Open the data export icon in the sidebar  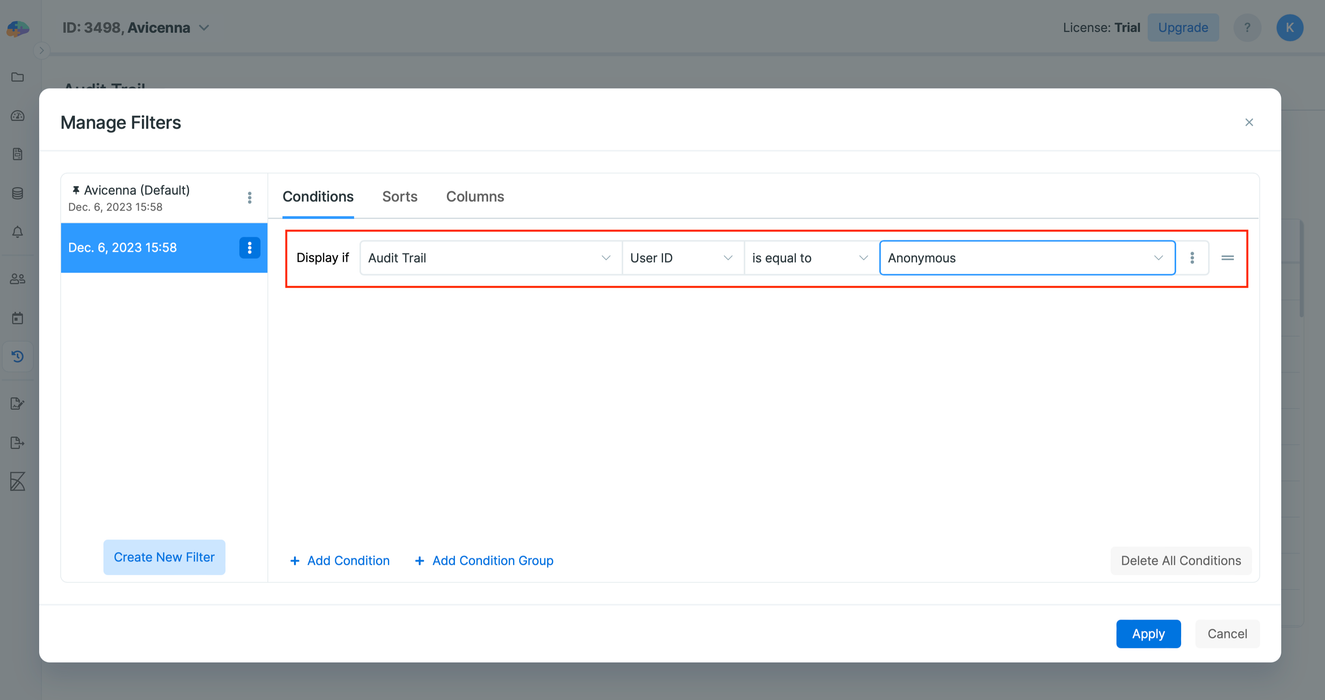(x=17, y=442)
